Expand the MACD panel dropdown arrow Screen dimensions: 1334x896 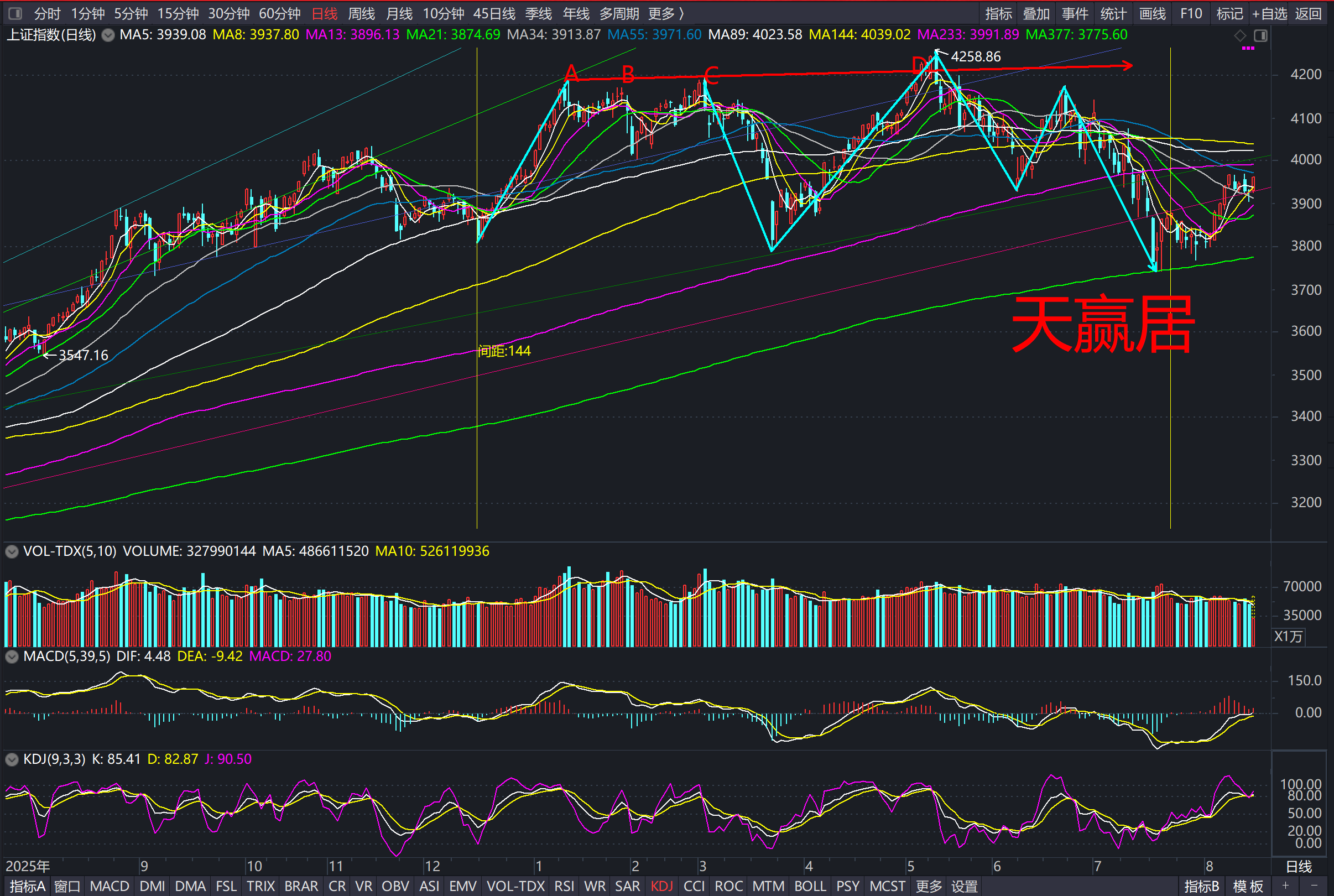12,657
